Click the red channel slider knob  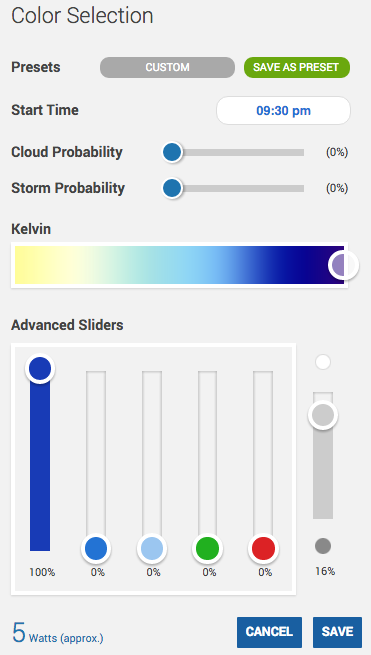(263, 548)
